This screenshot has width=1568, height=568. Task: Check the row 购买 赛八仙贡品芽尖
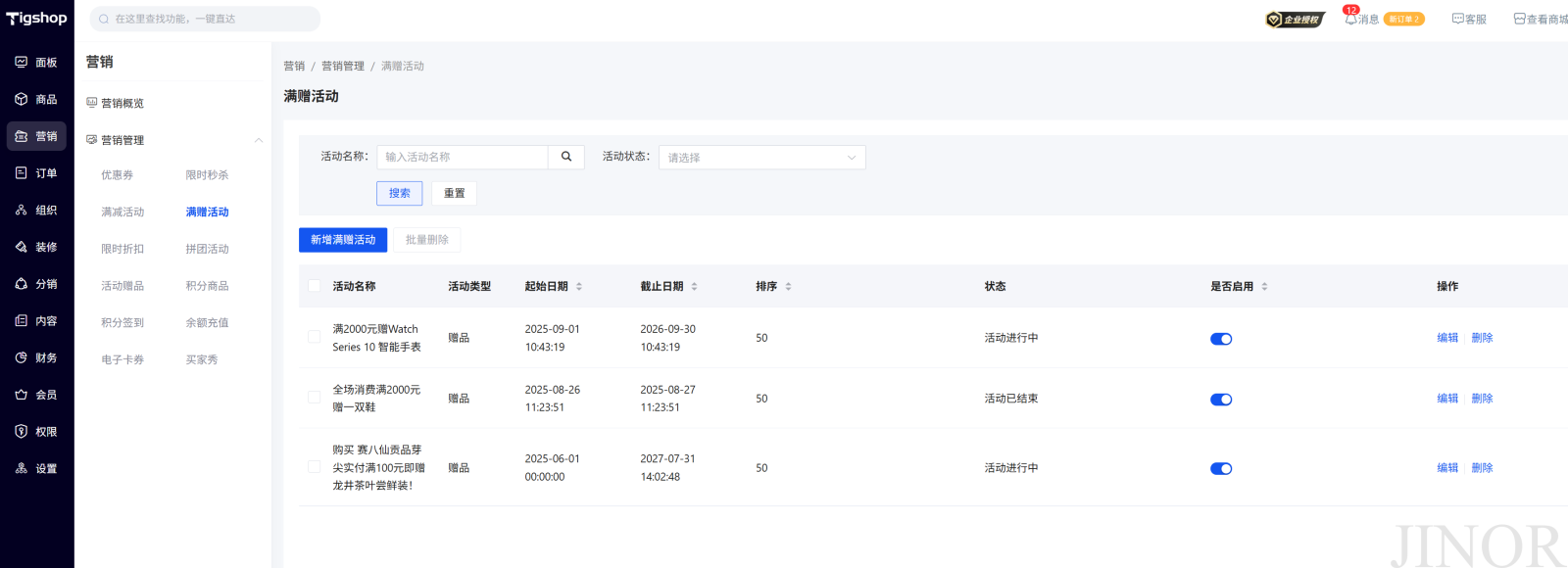314,467
